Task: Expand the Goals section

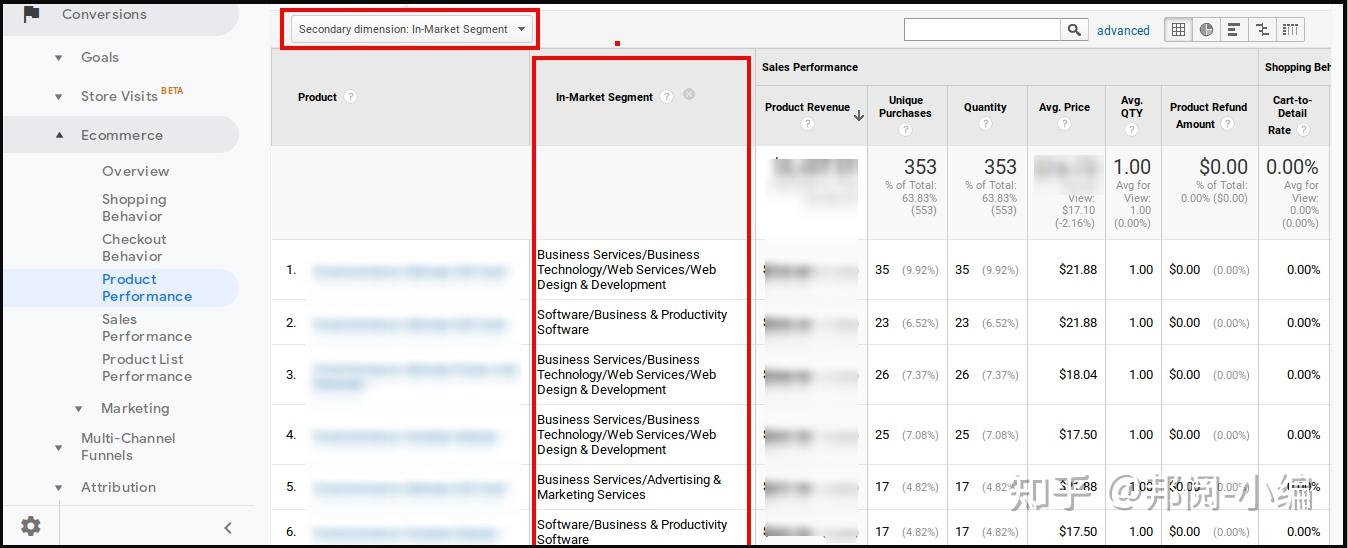Action: 59,58
